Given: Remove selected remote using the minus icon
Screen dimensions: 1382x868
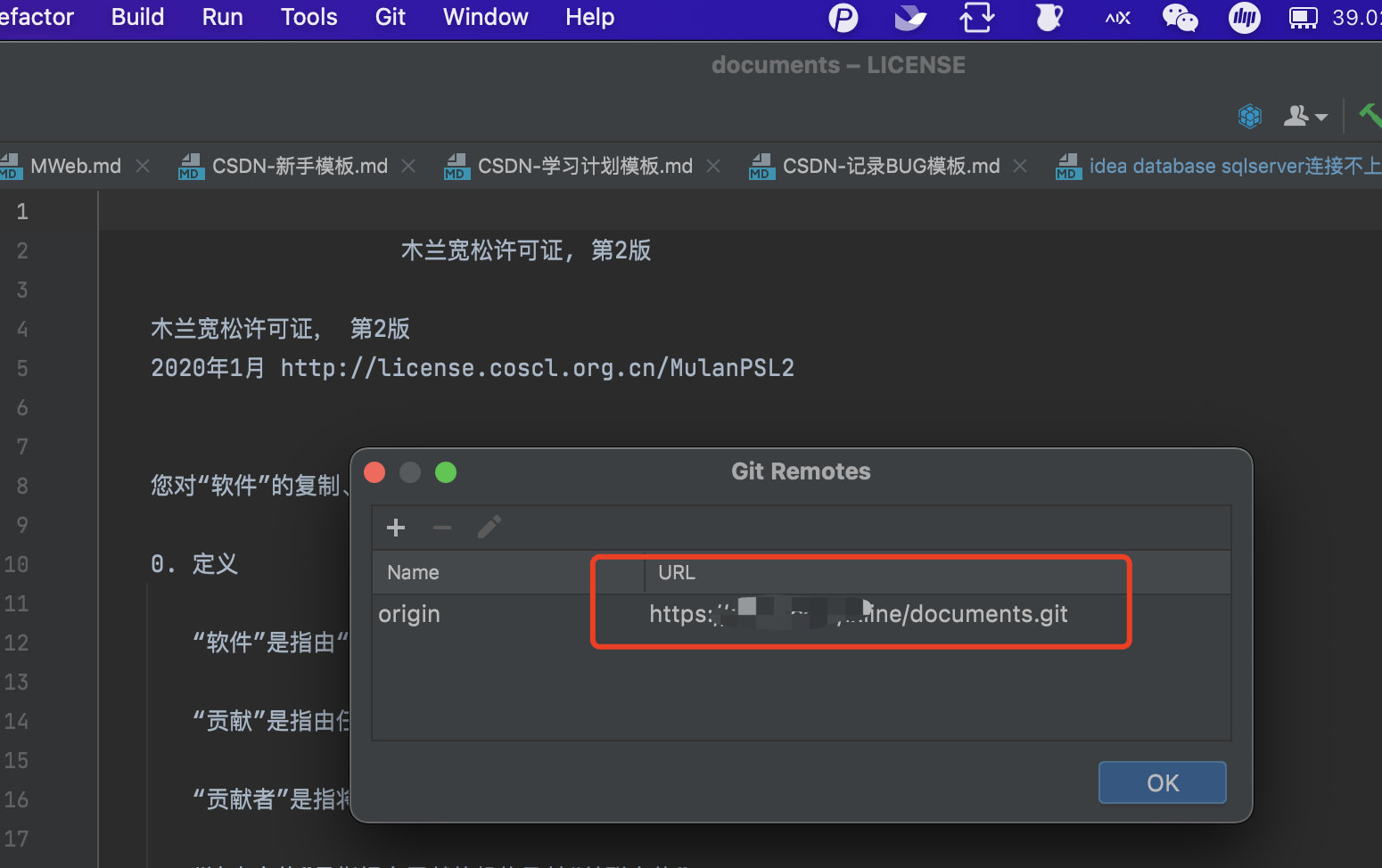Looking at the screenshot, I should point(441,527).
